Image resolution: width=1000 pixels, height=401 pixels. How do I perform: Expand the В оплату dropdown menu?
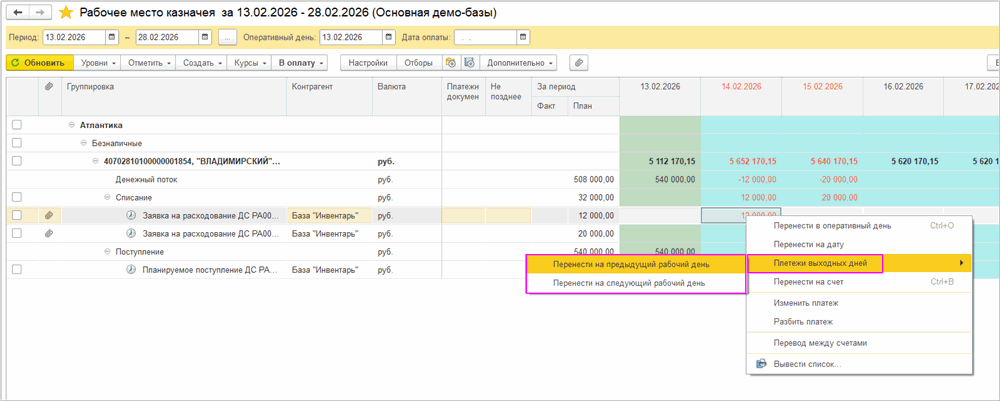point(300,62)
